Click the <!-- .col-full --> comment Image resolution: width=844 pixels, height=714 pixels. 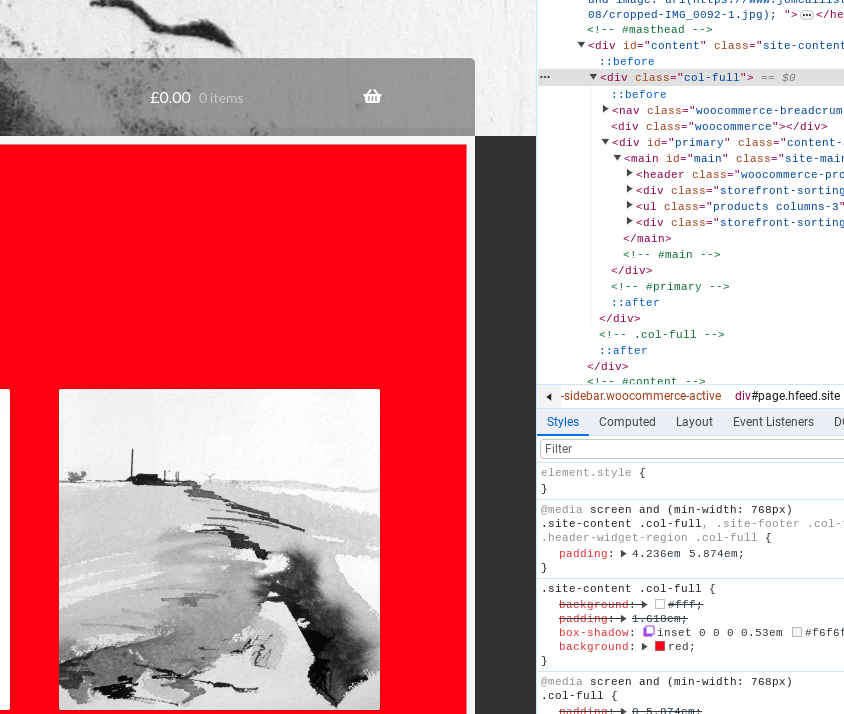point(662,334)
